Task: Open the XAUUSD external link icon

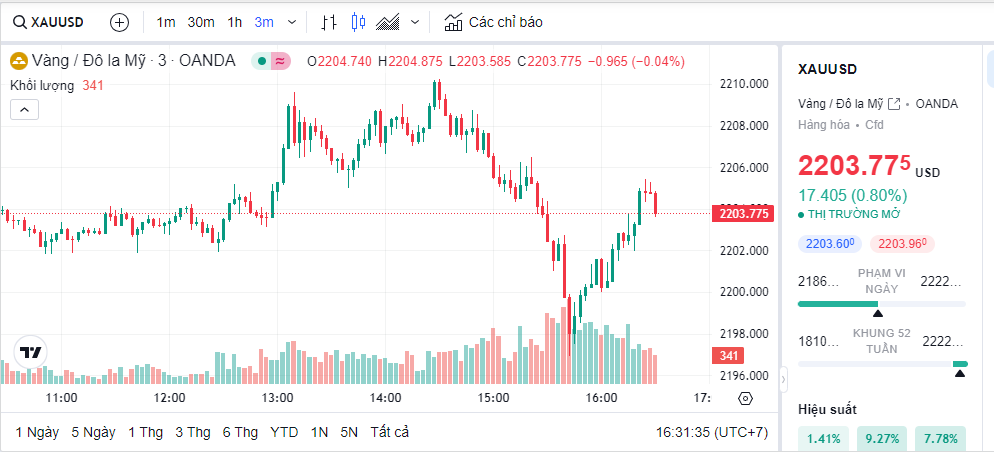Action: (894, 104)
